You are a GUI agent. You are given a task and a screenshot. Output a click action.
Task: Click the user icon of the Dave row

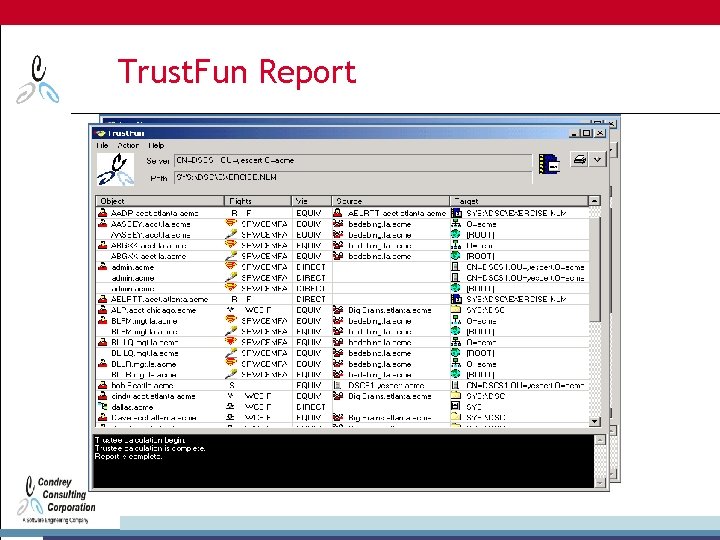click(x=103, y=417)
